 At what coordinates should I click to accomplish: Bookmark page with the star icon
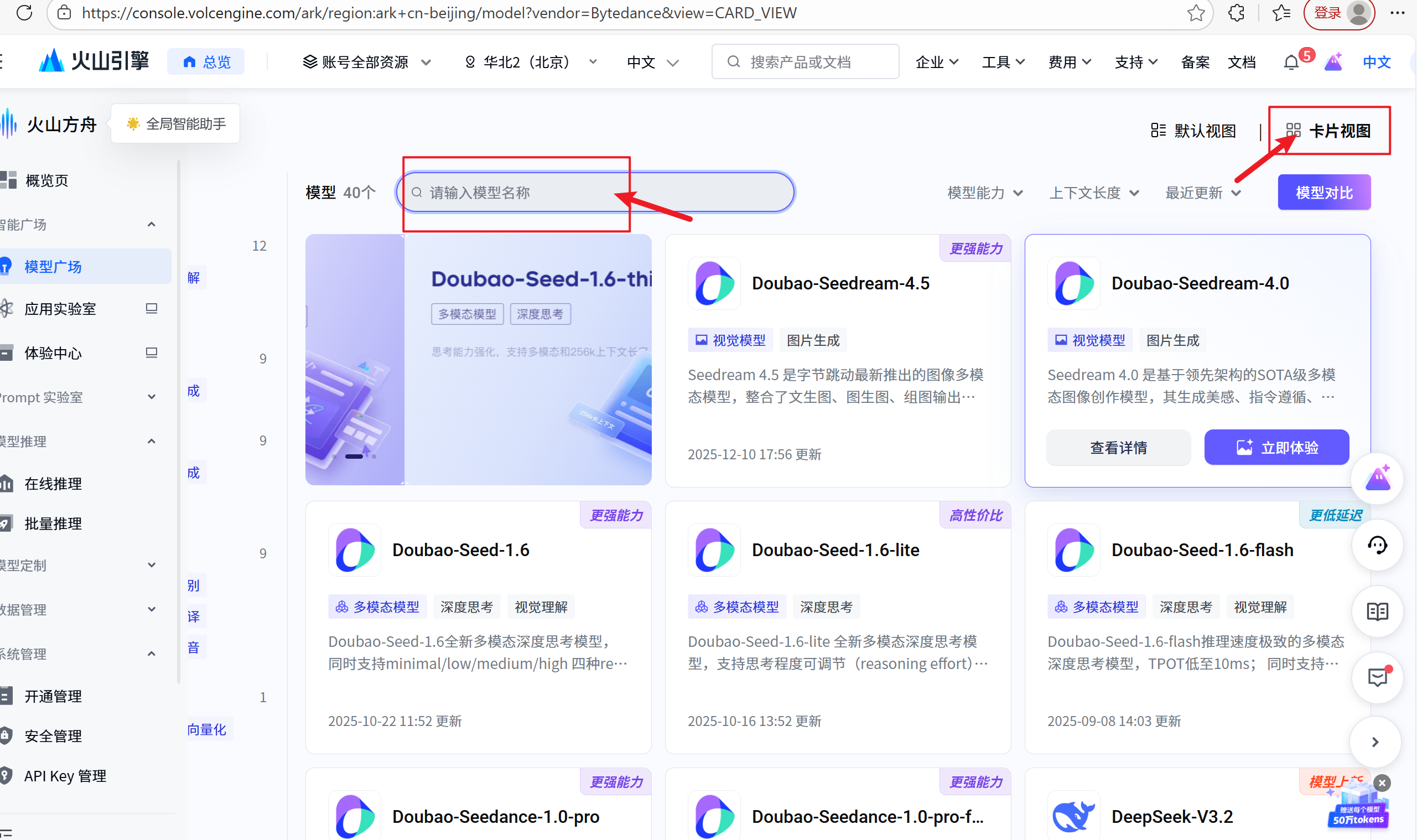coord(1195,13)
